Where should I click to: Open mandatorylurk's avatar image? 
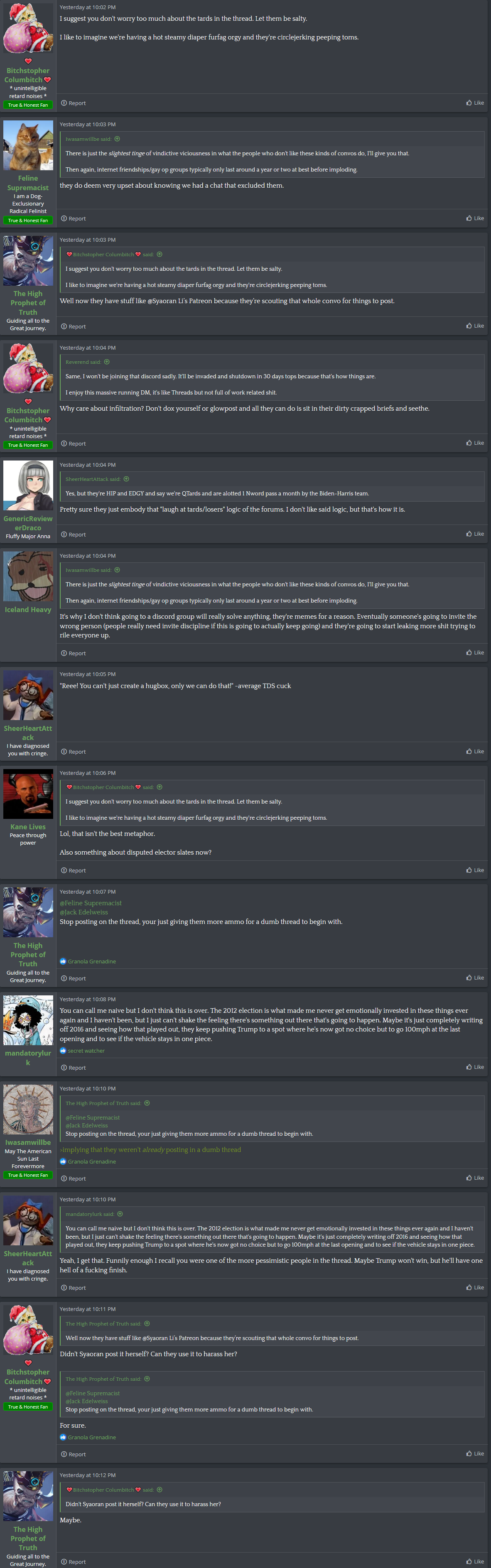tap(28, 1020)
